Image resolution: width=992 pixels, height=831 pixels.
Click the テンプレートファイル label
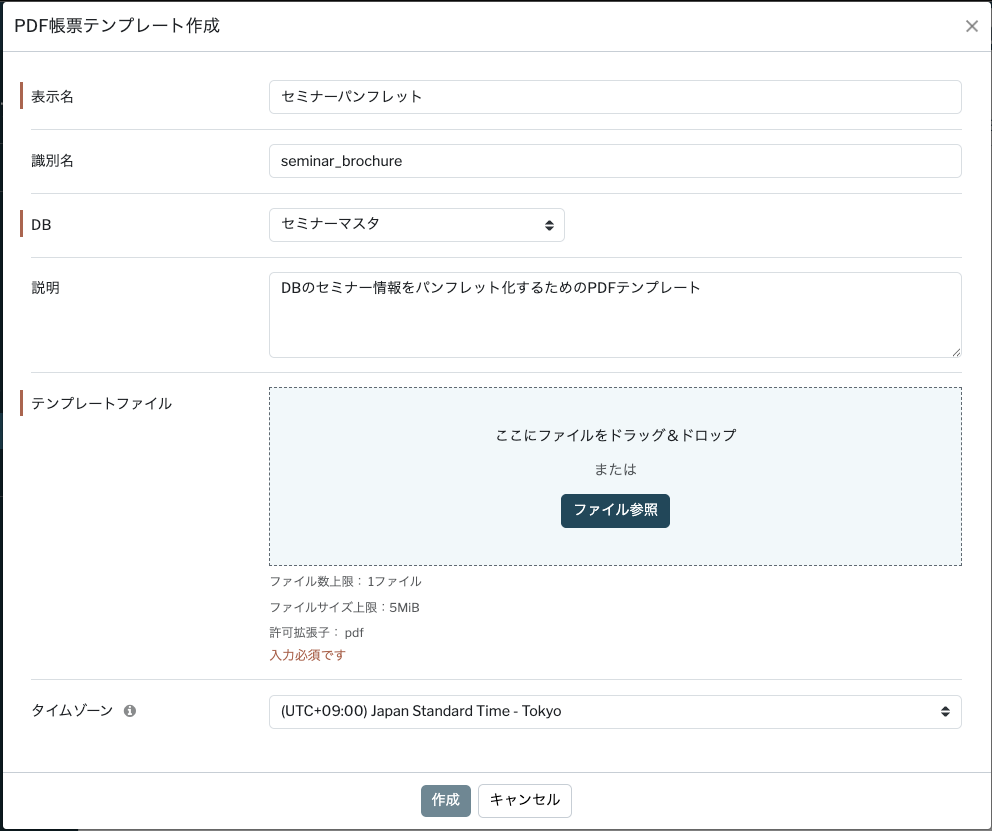(x=101, y=404)
